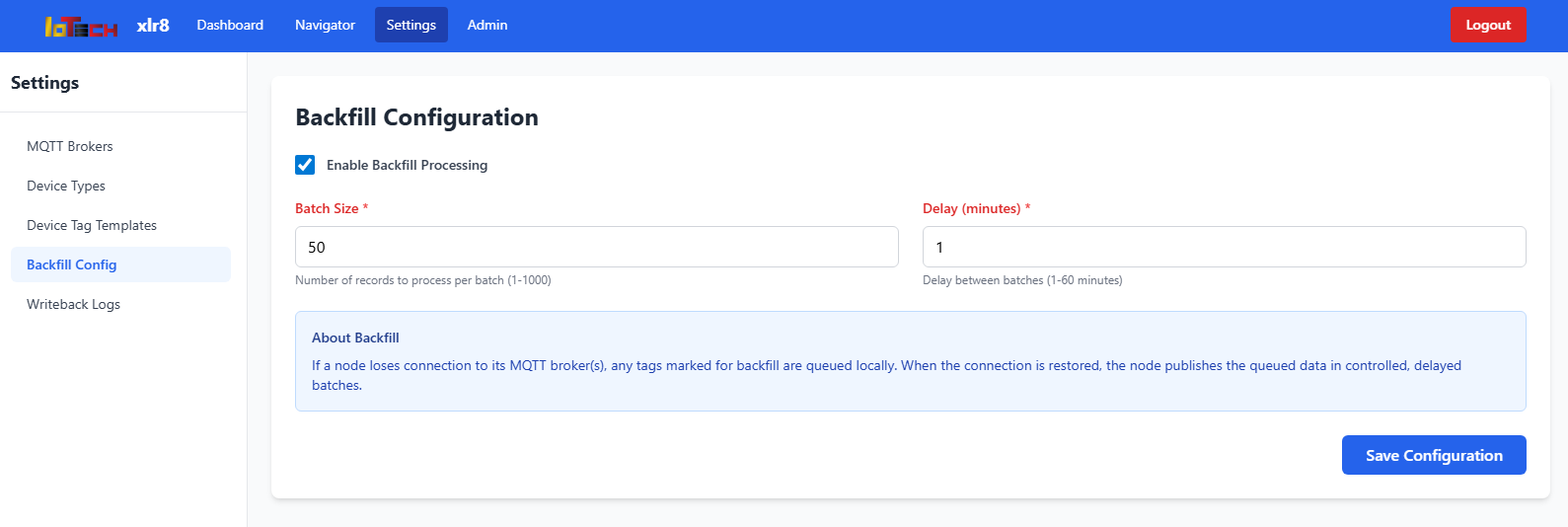The image size is (1568, 527).
Task: Click the Batch Size field label
Action: tap(327, 208)
